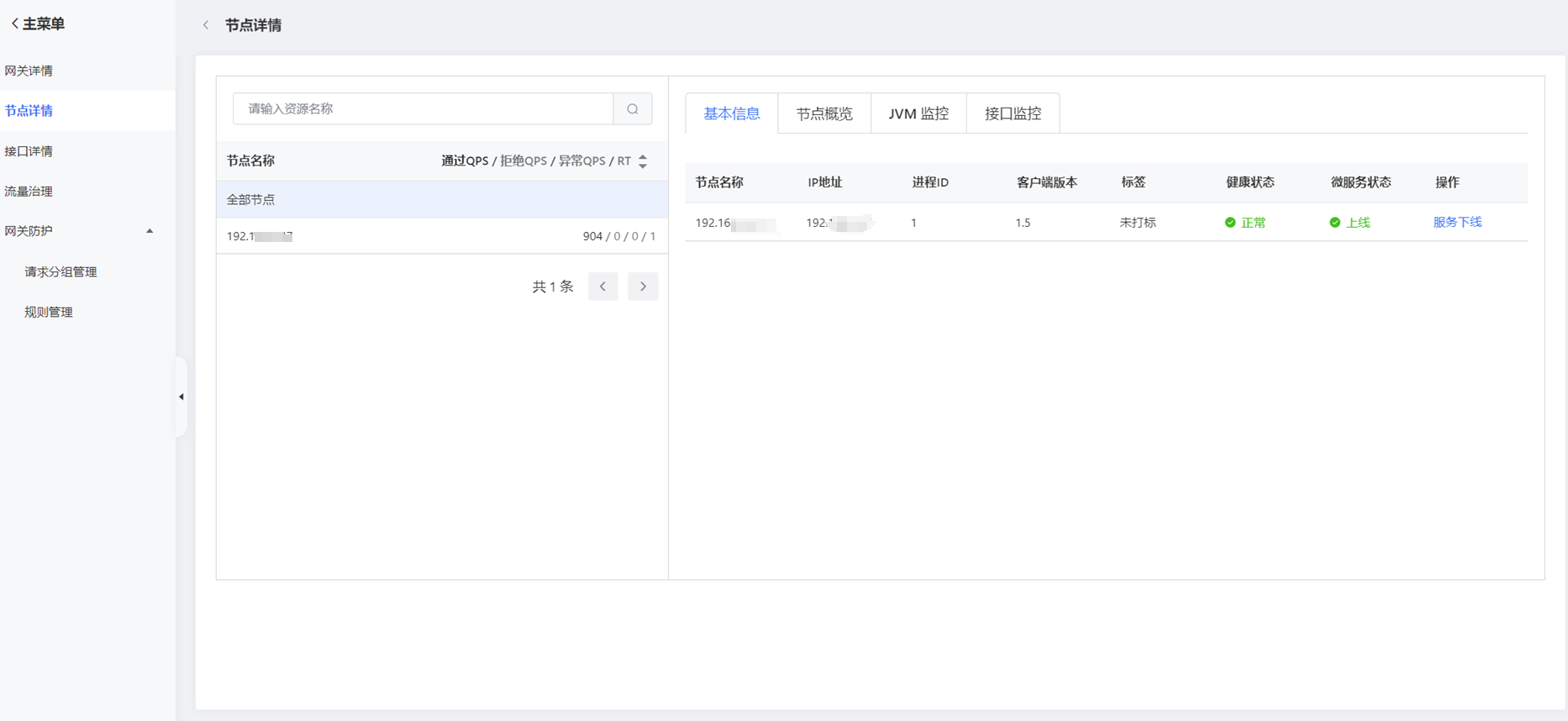Click green 上线 microservice status icon
Viewport: 1568px width, 721px height.
click(1334, 223)
